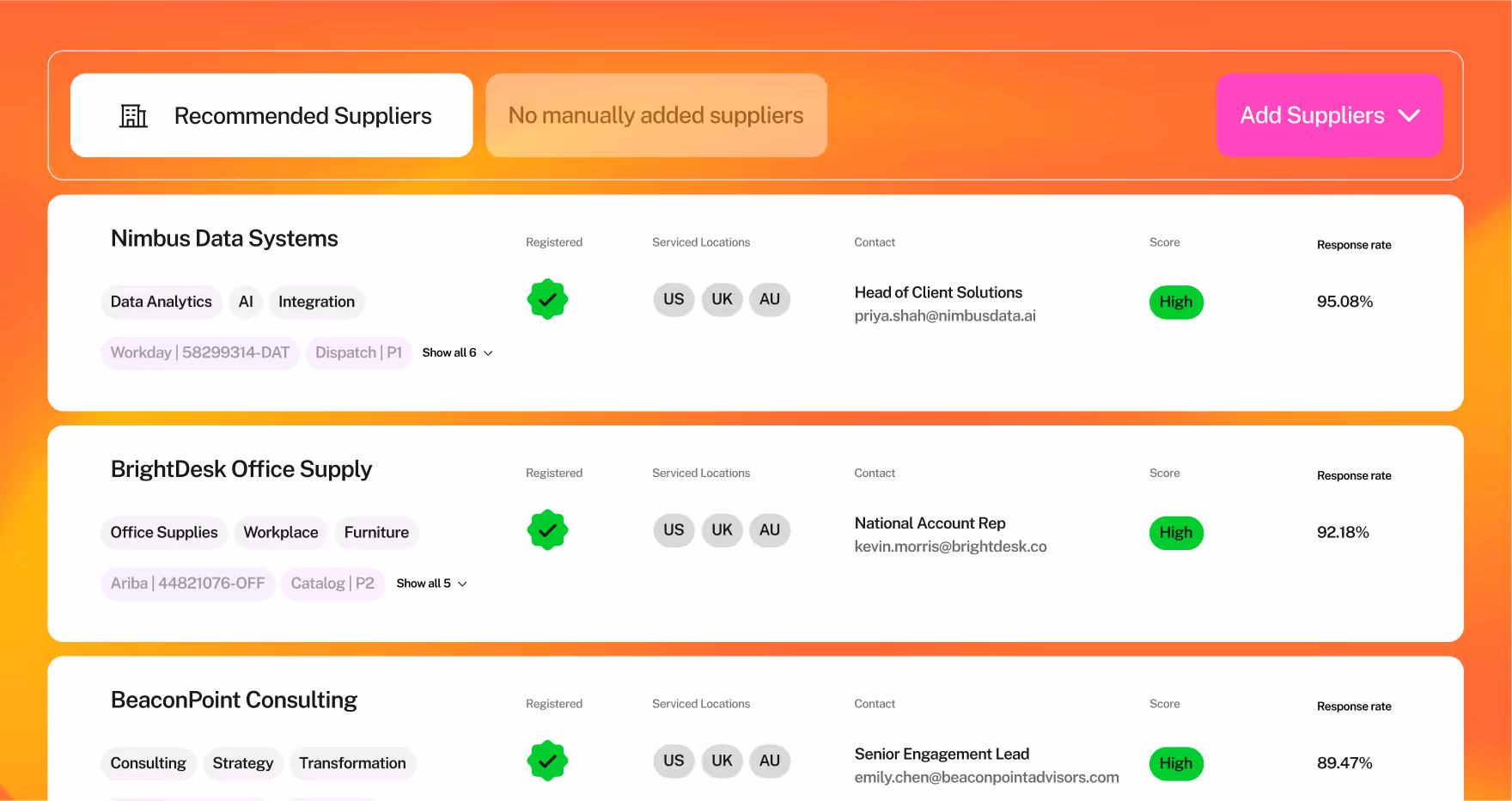
Task: Click the Score header in BeaconPoint card
Action: pos(1164,704)
